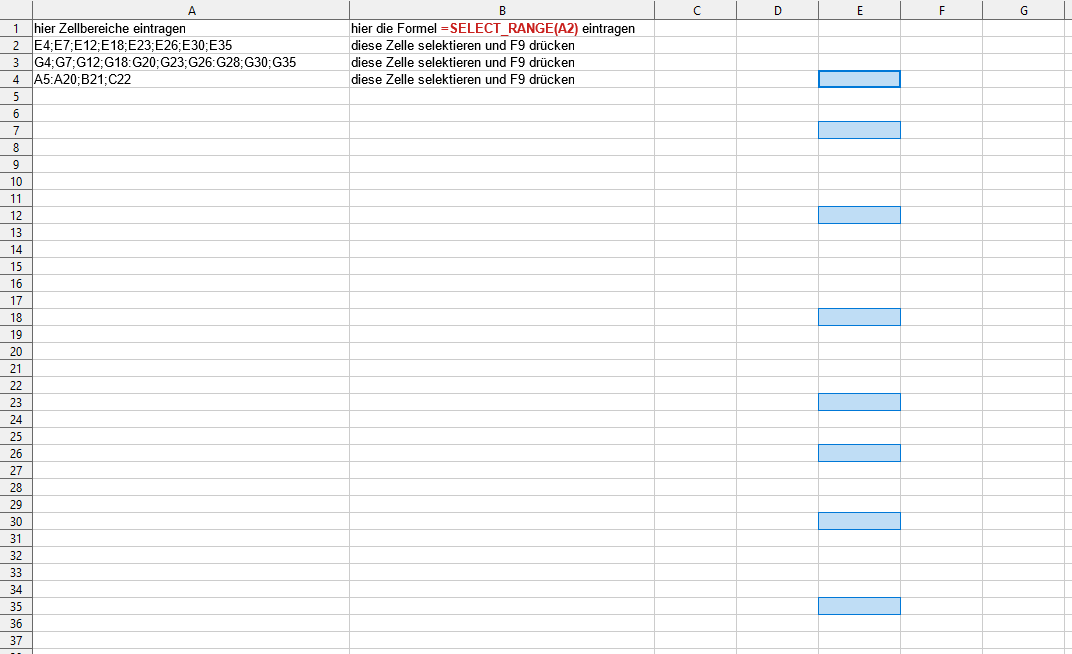Select row 2 header
This screenshot has width=1072, height=654.
pos(16,45)
